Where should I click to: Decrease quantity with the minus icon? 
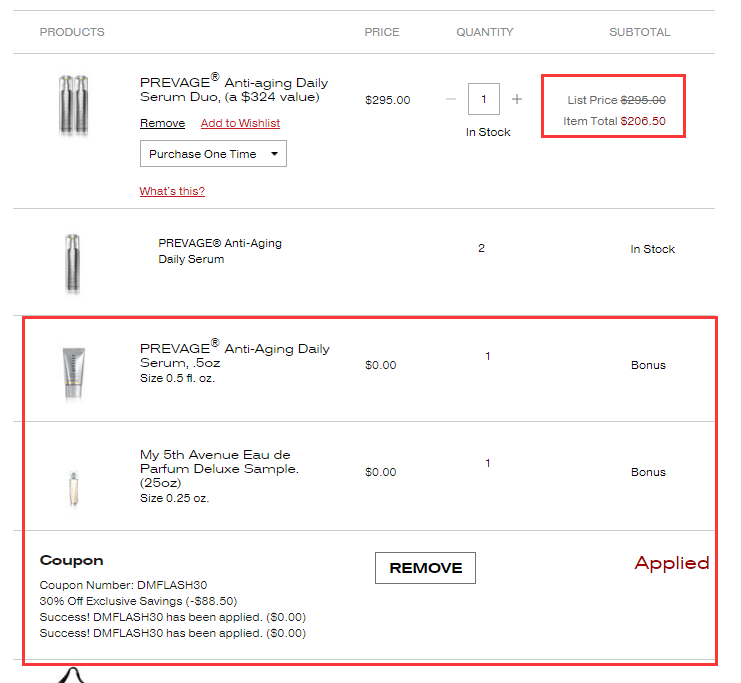click(451, 99)
